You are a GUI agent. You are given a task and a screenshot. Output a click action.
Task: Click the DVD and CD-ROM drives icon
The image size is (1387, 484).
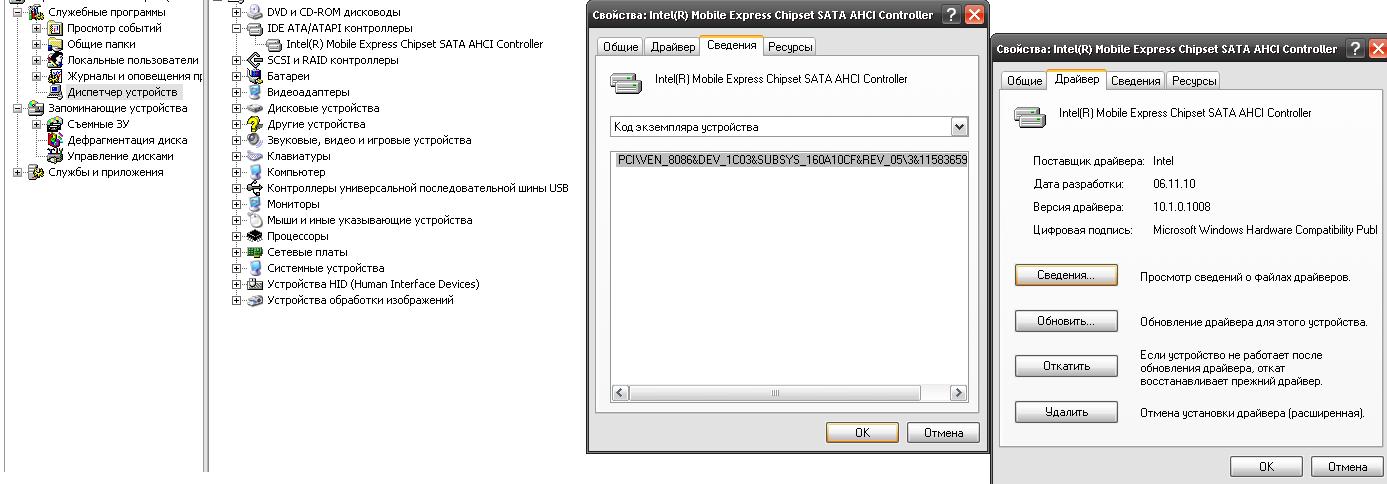point(255,12)
